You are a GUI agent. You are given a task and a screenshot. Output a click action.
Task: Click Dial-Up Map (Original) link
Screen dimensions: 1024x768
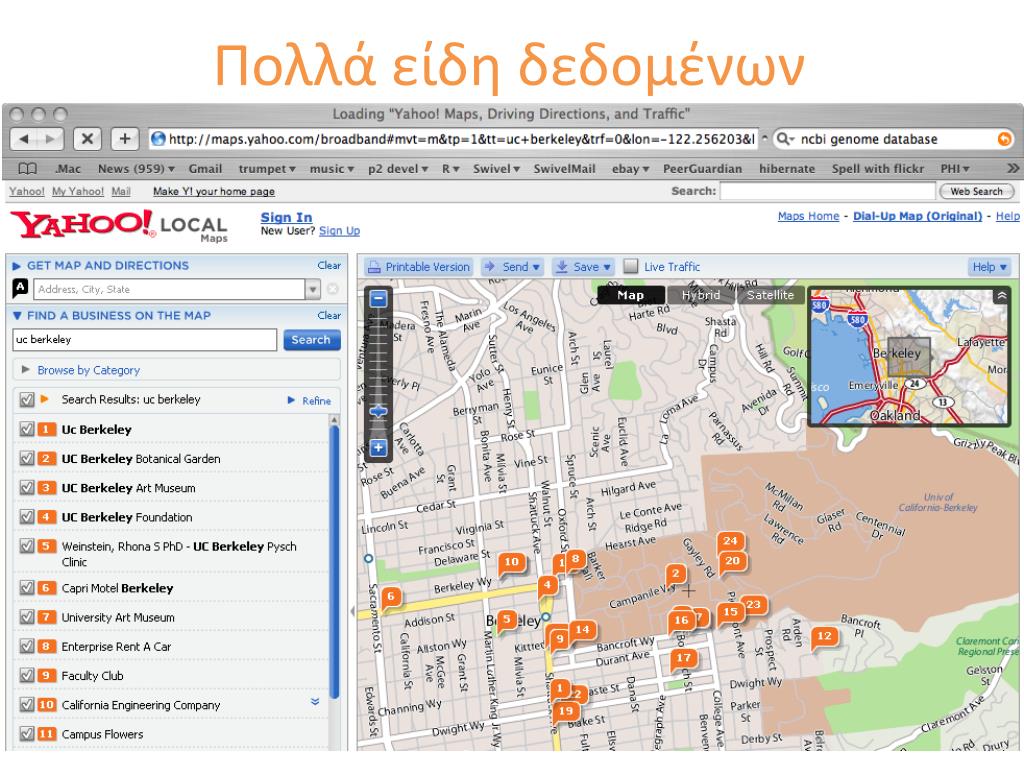(x=918, y=216)
